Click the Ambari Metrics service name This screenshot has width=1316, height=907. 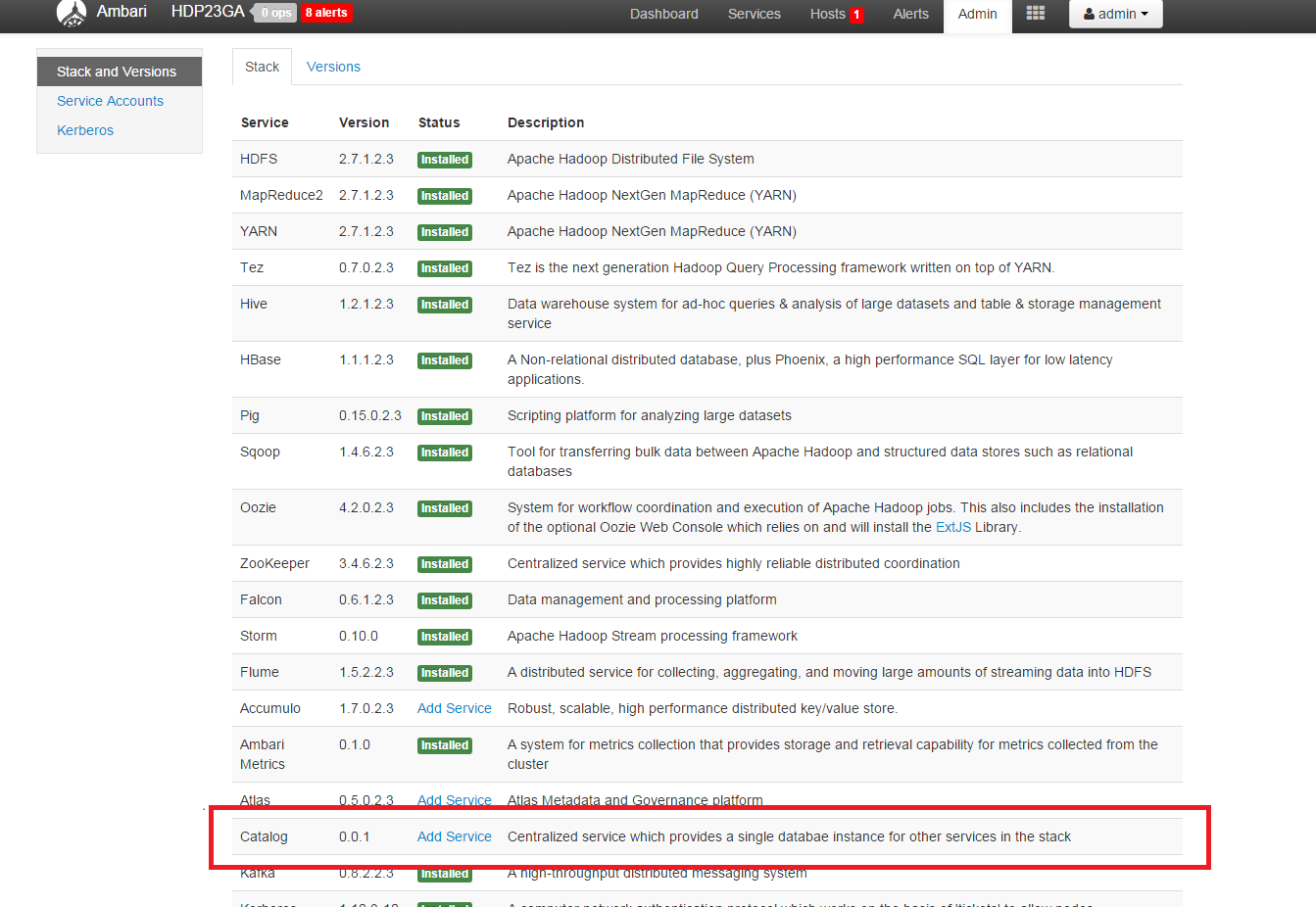263,754
